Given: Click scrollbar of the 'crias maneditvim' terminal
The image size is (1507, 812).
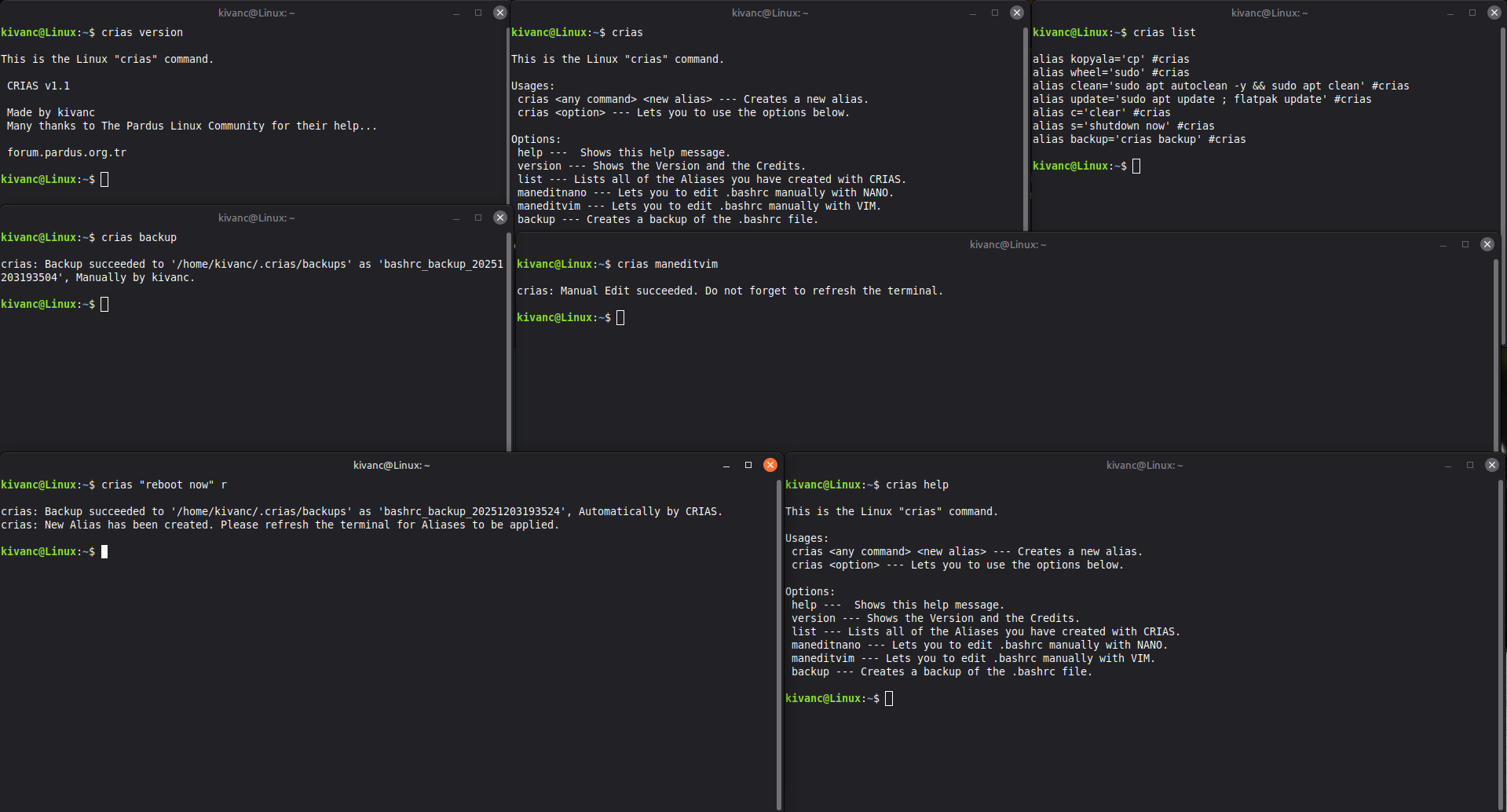Looking at the screenshot, I should (1496, 353).
